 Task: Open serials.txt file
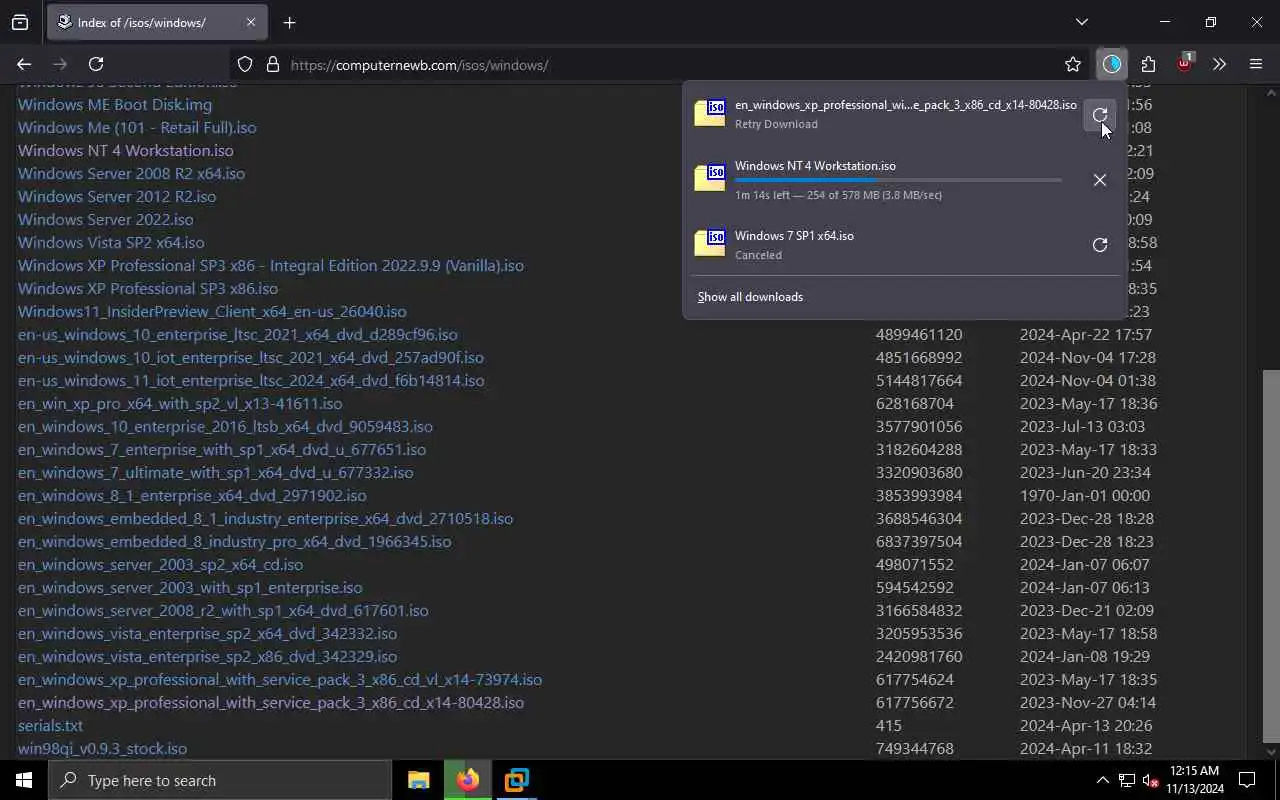coord(50,725)
